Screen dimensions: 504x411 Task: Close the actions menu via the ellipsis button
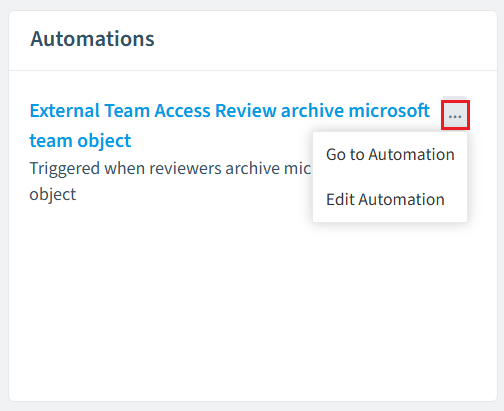(455, 115)
